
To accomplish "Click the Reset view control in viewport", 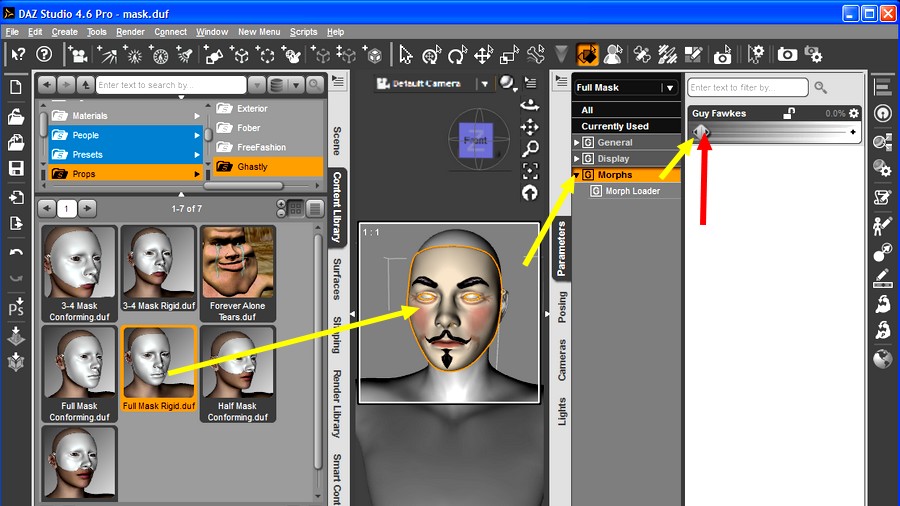I will 530,193.
